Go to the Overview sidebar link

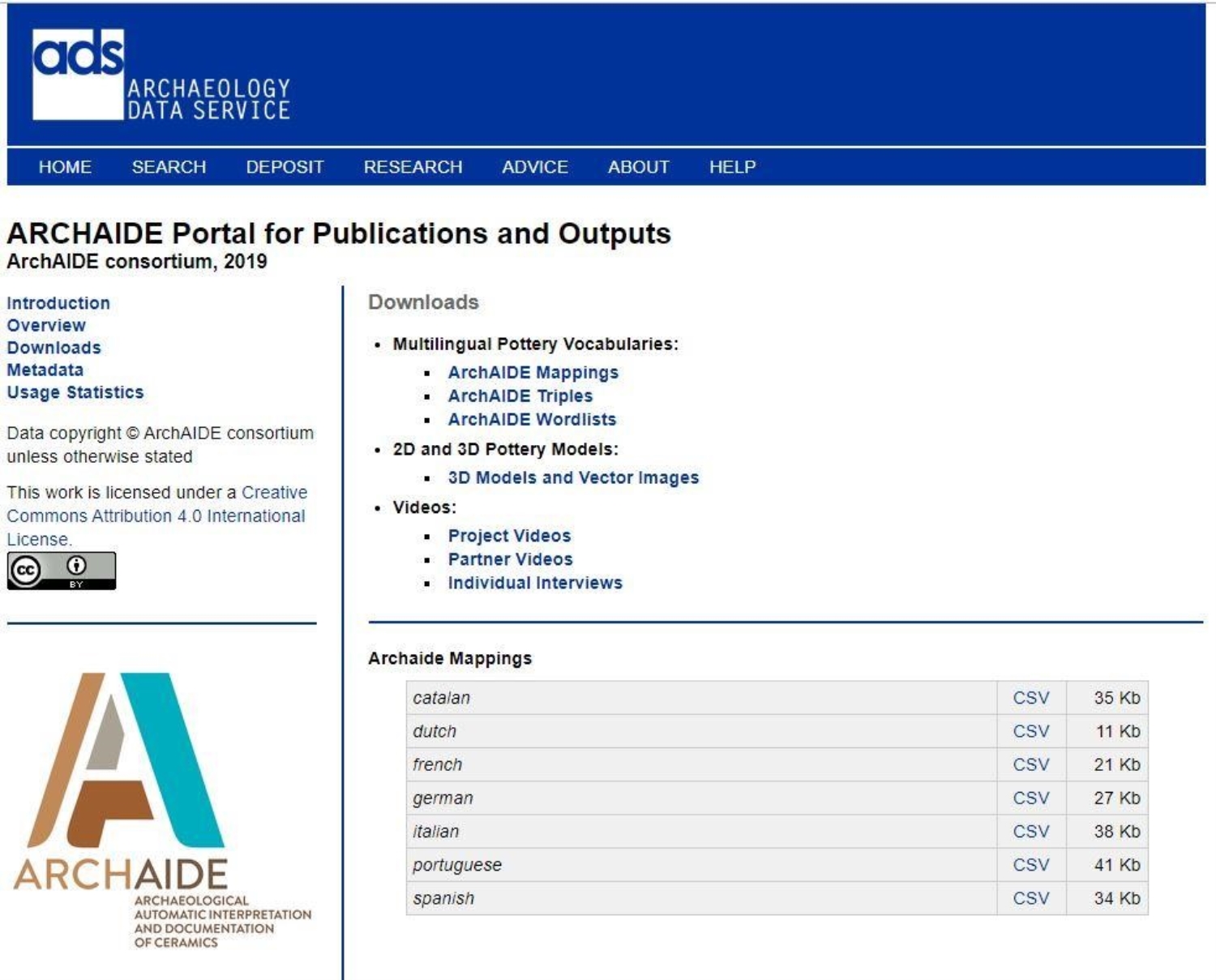[46, 325]
